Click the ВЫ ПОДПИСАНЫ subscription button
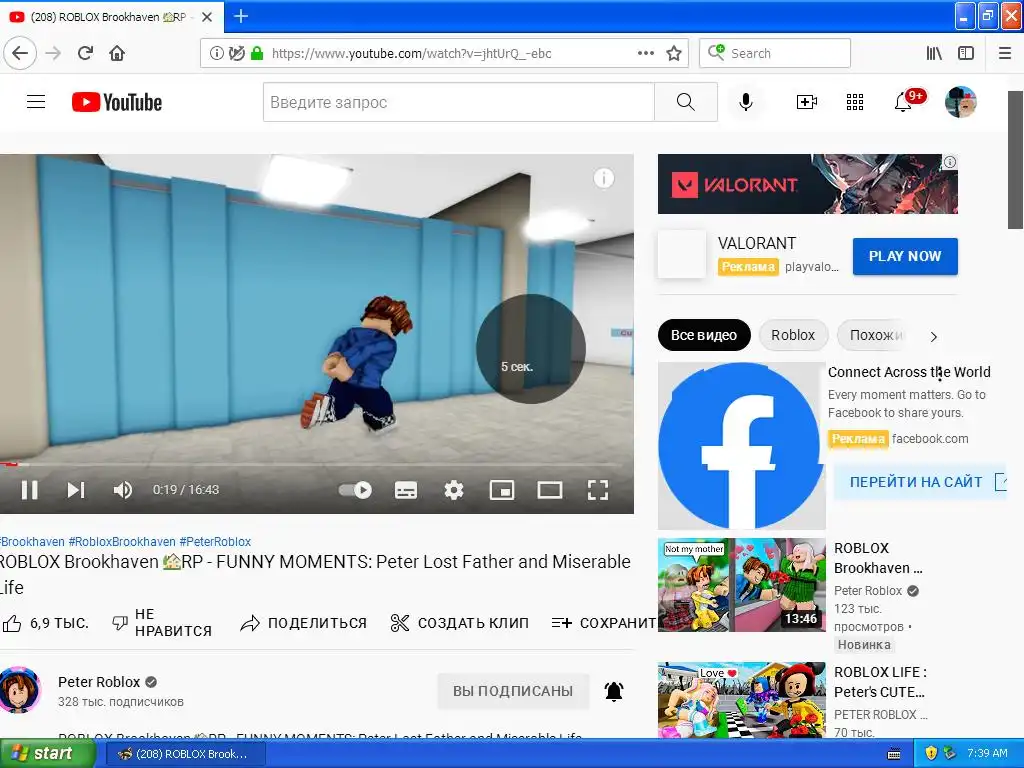The width and height of the screenshot is (1024, 768). (x=513, y=691)
